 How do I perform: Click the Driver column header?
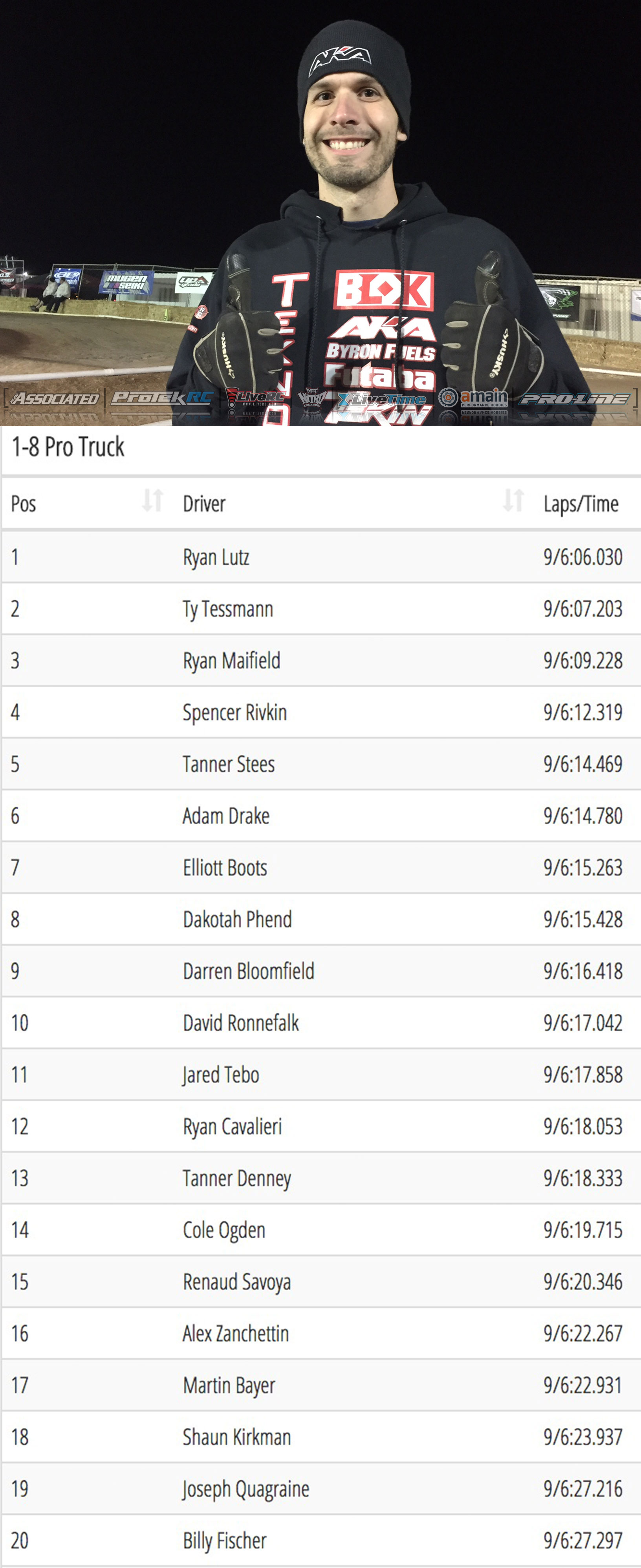(204, 504)
